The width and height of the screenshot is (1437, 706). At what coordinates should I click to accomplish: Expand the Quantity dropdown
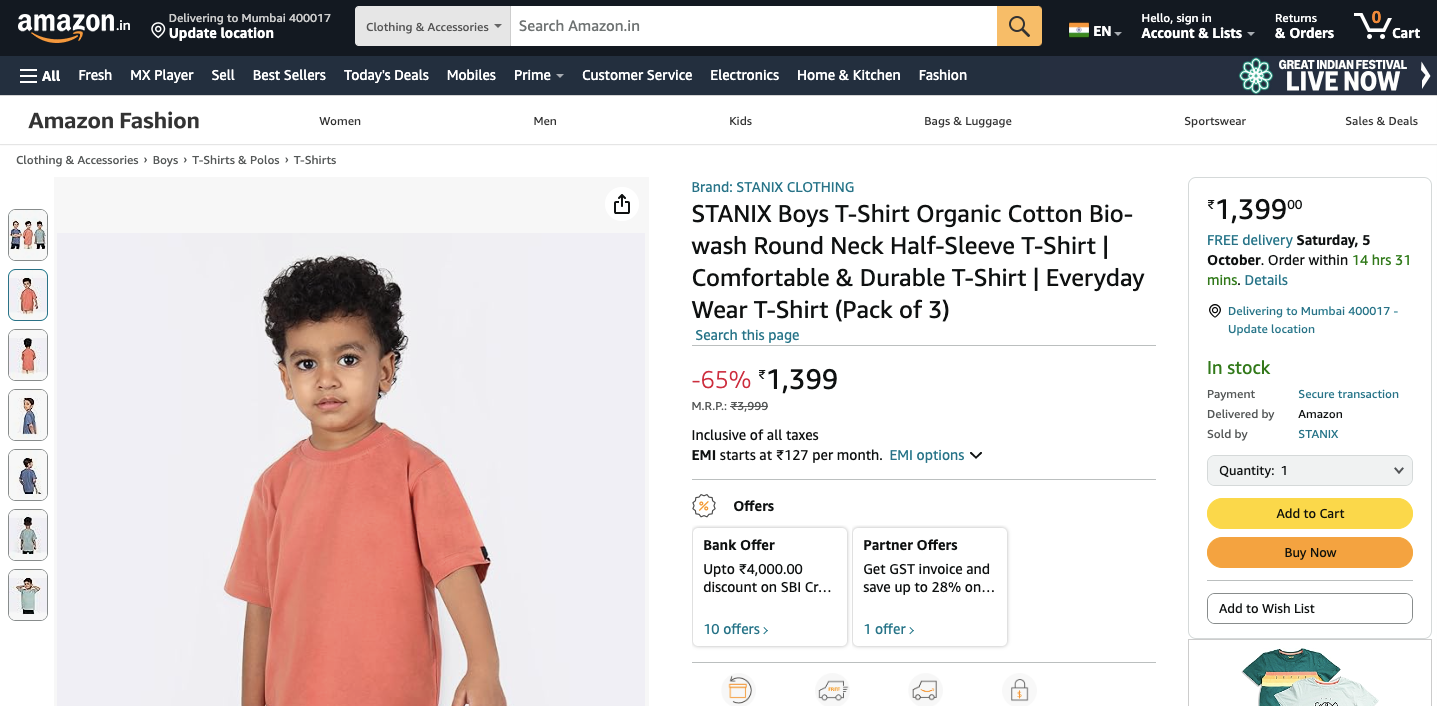click(x=1309, y=470)
